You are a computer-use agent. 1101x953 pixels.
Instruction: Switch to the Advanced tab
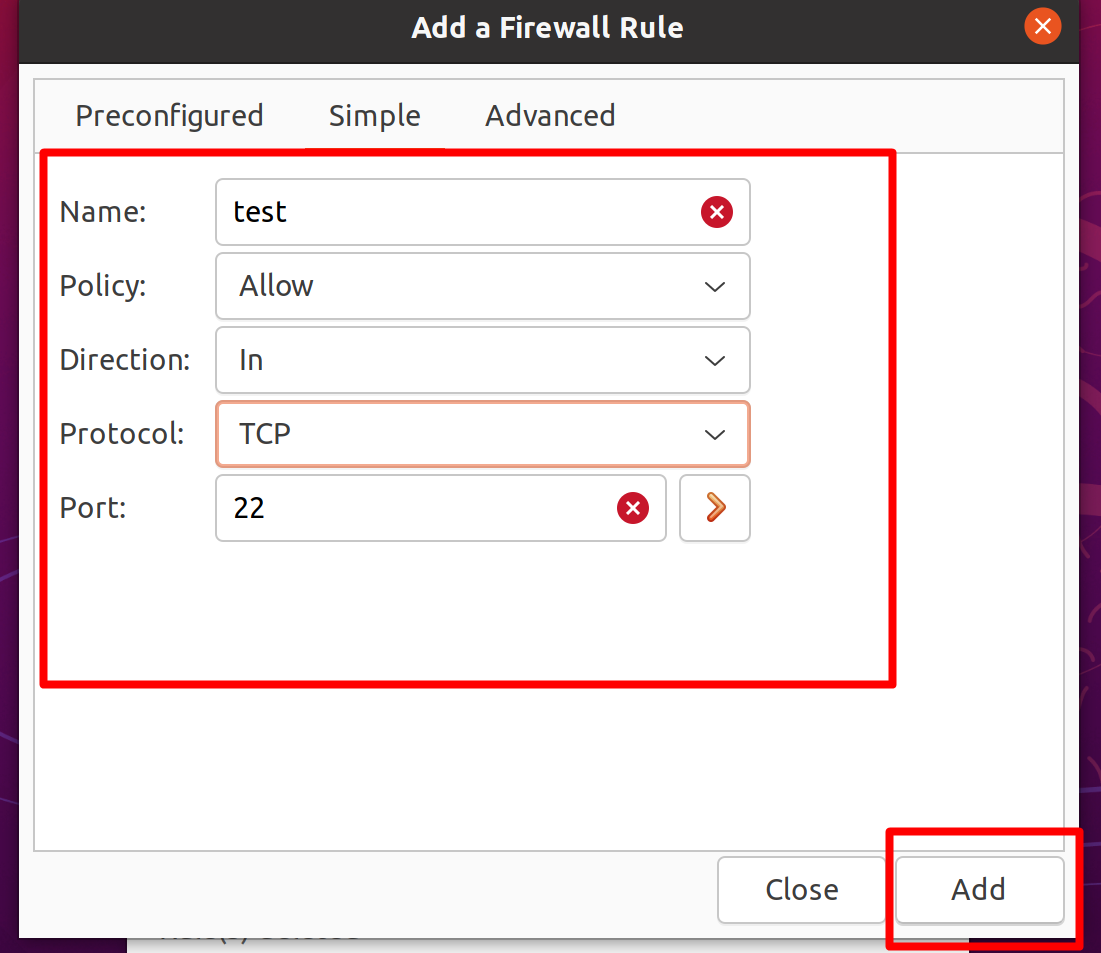tap(550, 115)
